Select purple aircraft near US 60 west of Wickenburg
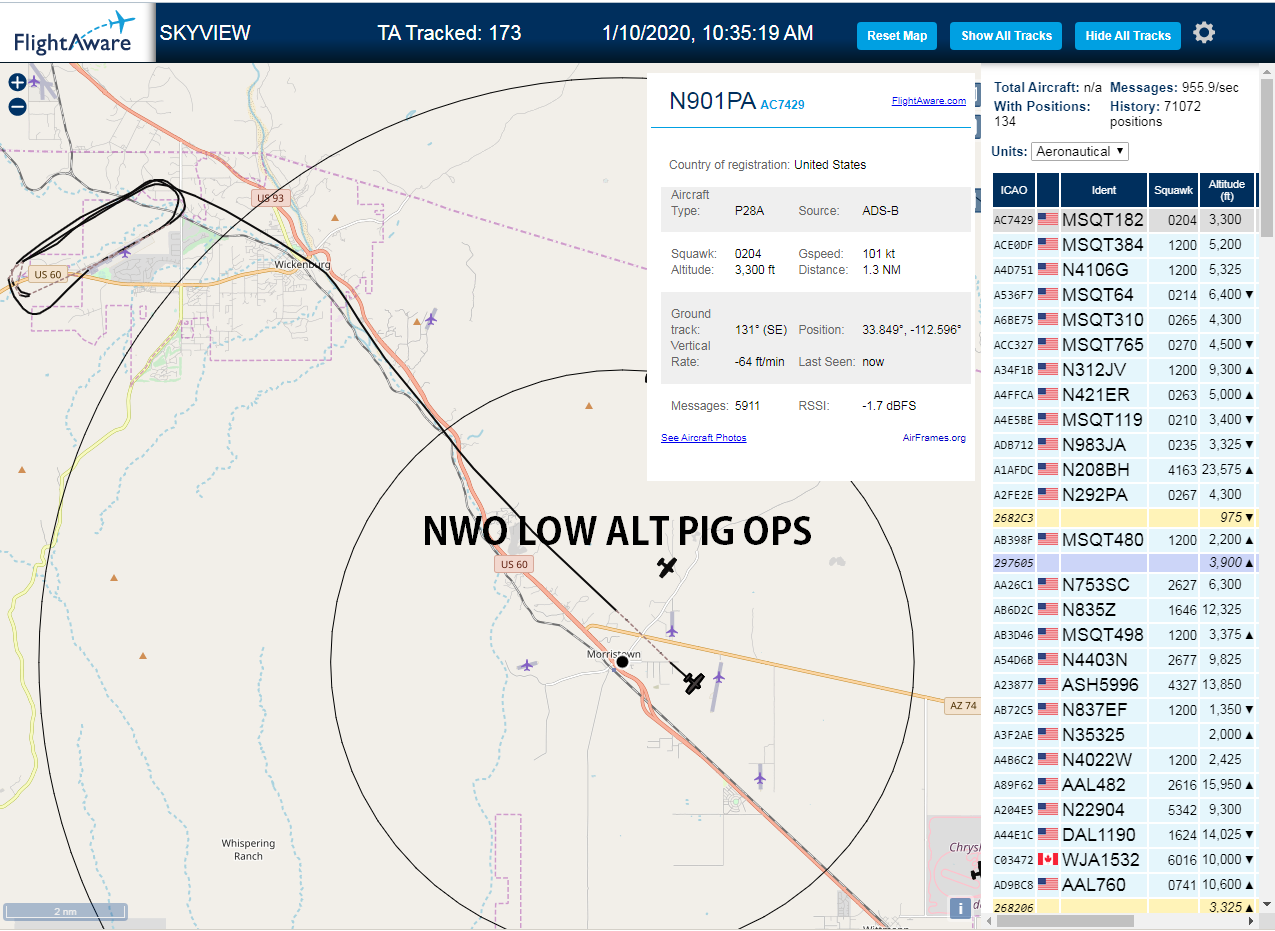Image resolution: width=1275 pixels, height=931 pixels. pos(125,252)
